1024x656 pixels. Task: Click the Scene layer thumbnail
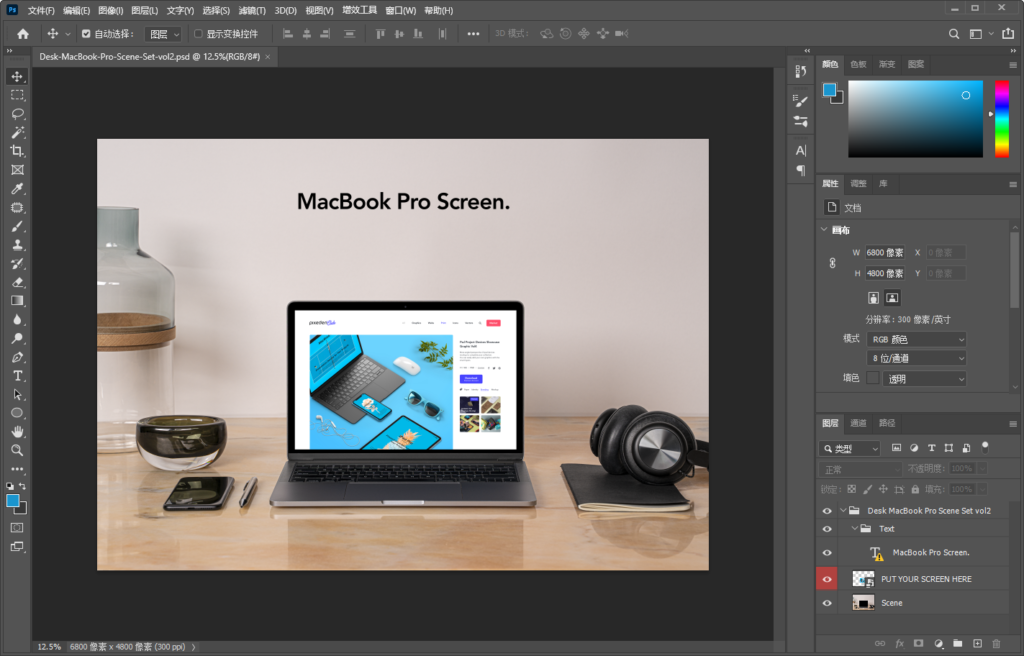[x=863, y=603]
